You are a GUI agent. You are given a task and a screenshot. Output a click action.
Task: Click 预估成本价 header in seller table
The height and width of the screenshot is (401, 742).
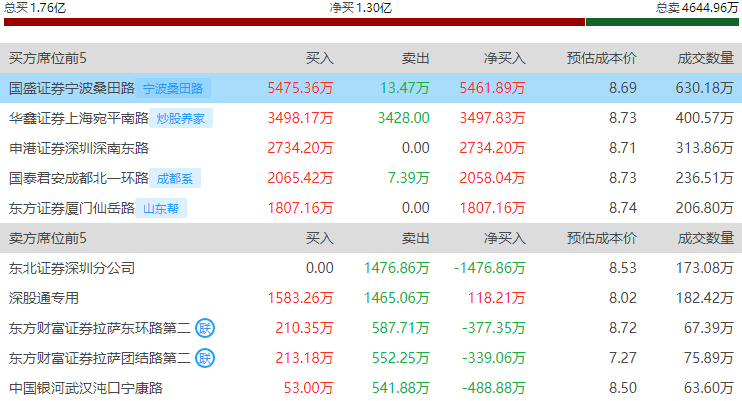tap(601, 238)
